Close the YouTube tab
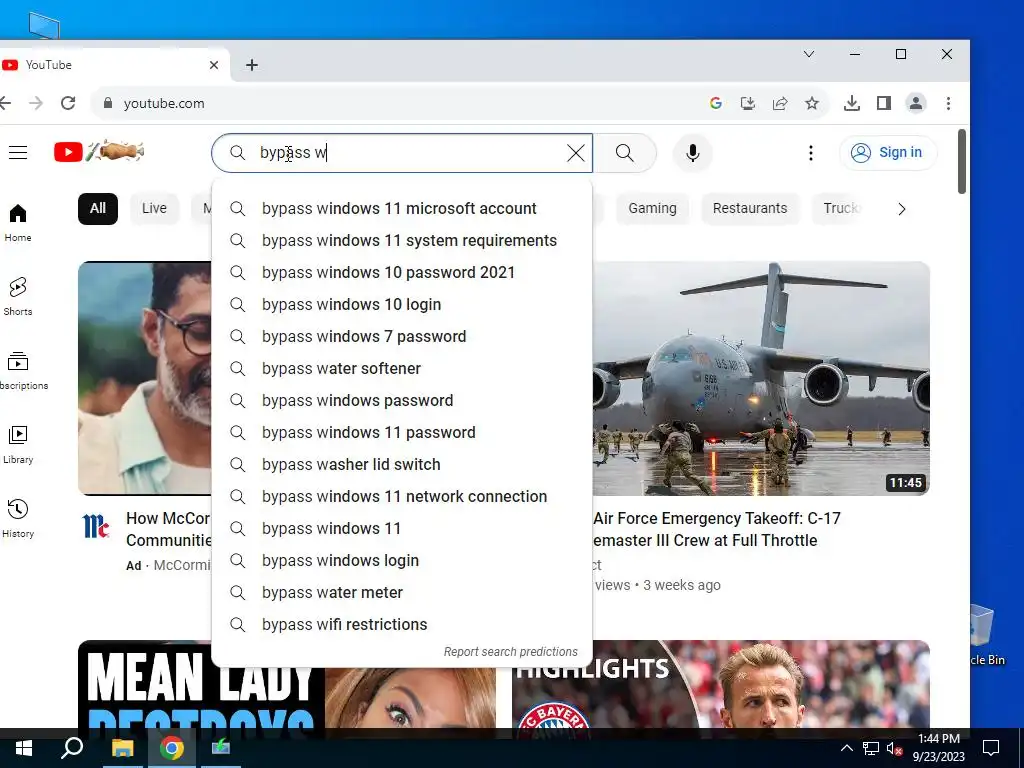Image resolution: width=1024 pixels, height=768 pixels. tap(214, 65)
